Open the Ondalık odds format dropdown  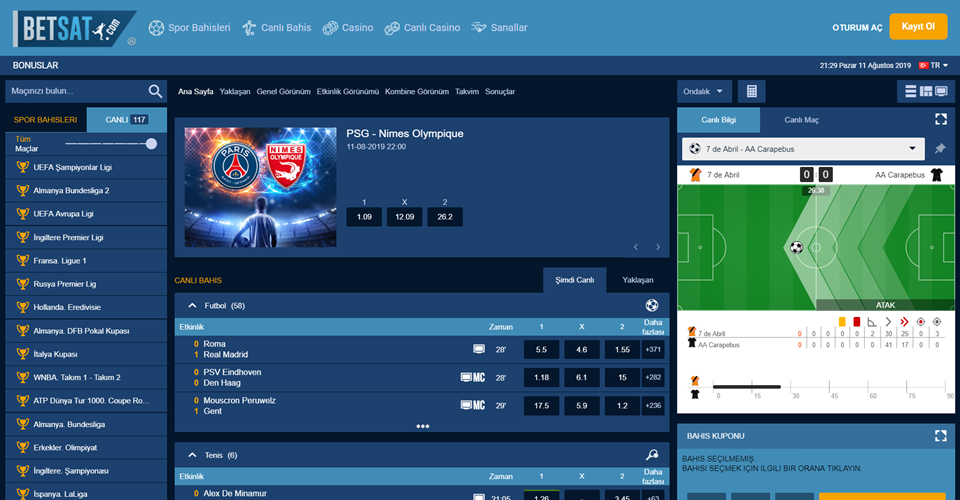click(704, 92)
